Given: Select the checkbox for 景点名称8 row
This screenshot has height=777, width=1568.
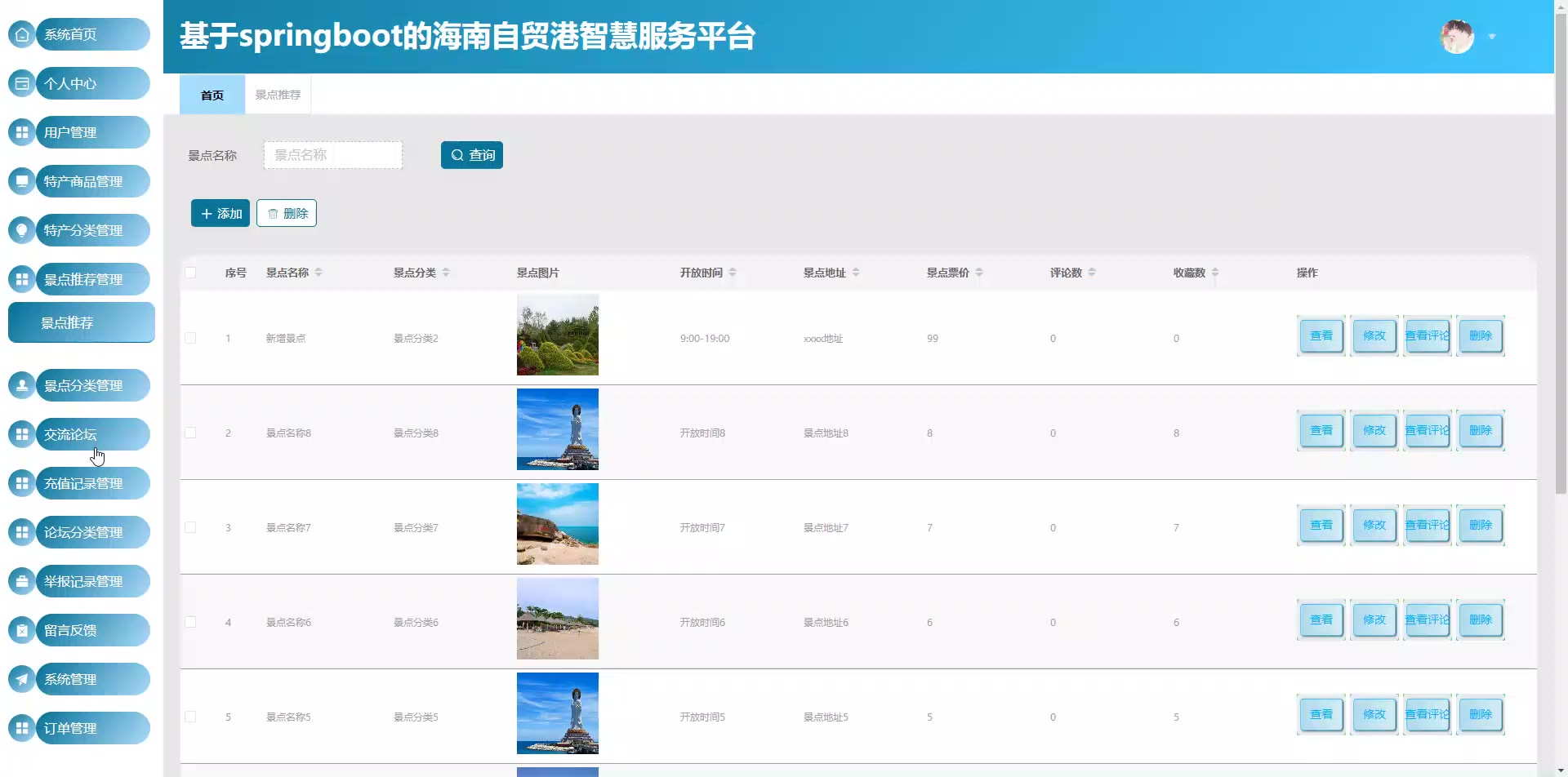Looking at the screenshot, I should pos(190,433).
